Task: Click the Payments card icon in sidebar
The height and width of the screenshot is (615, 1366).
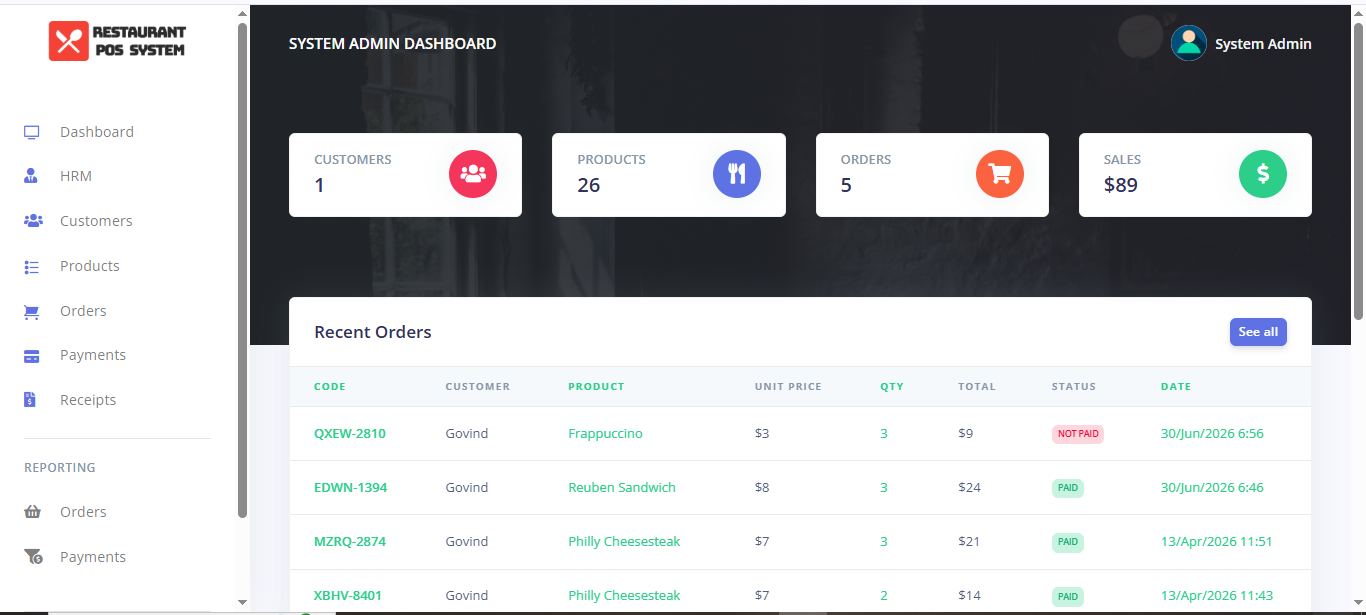Action: tap(32, 355)
